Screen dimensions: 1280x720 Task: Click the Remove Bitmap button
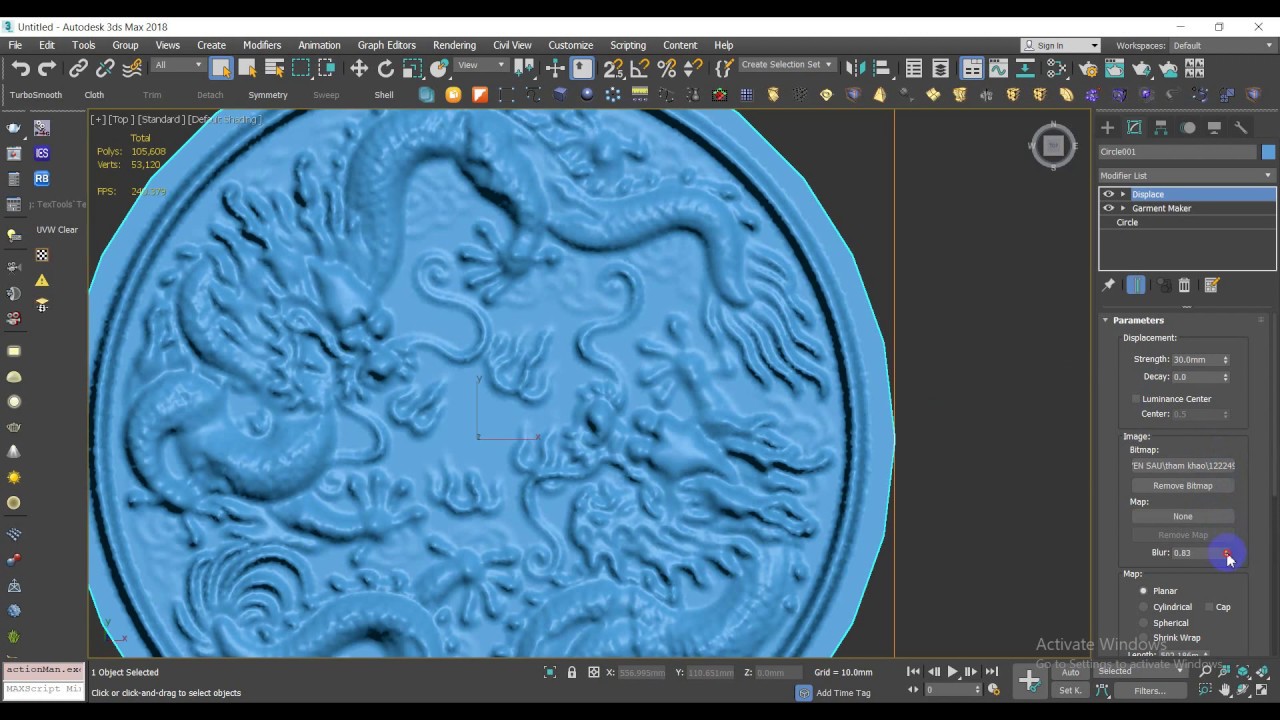coord(1183,486)
